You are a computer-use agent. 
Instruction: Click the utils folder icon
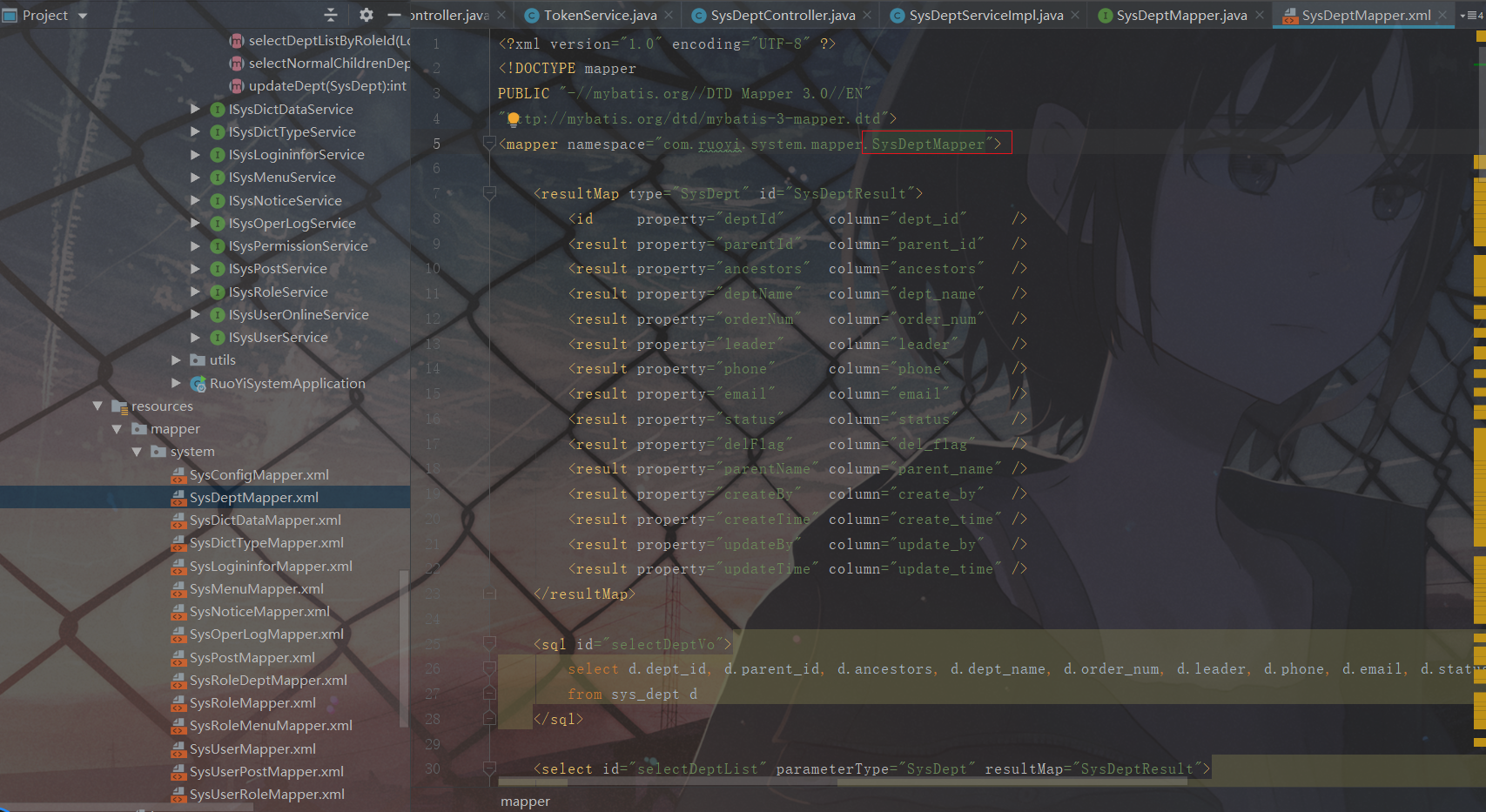click(198, 359)
